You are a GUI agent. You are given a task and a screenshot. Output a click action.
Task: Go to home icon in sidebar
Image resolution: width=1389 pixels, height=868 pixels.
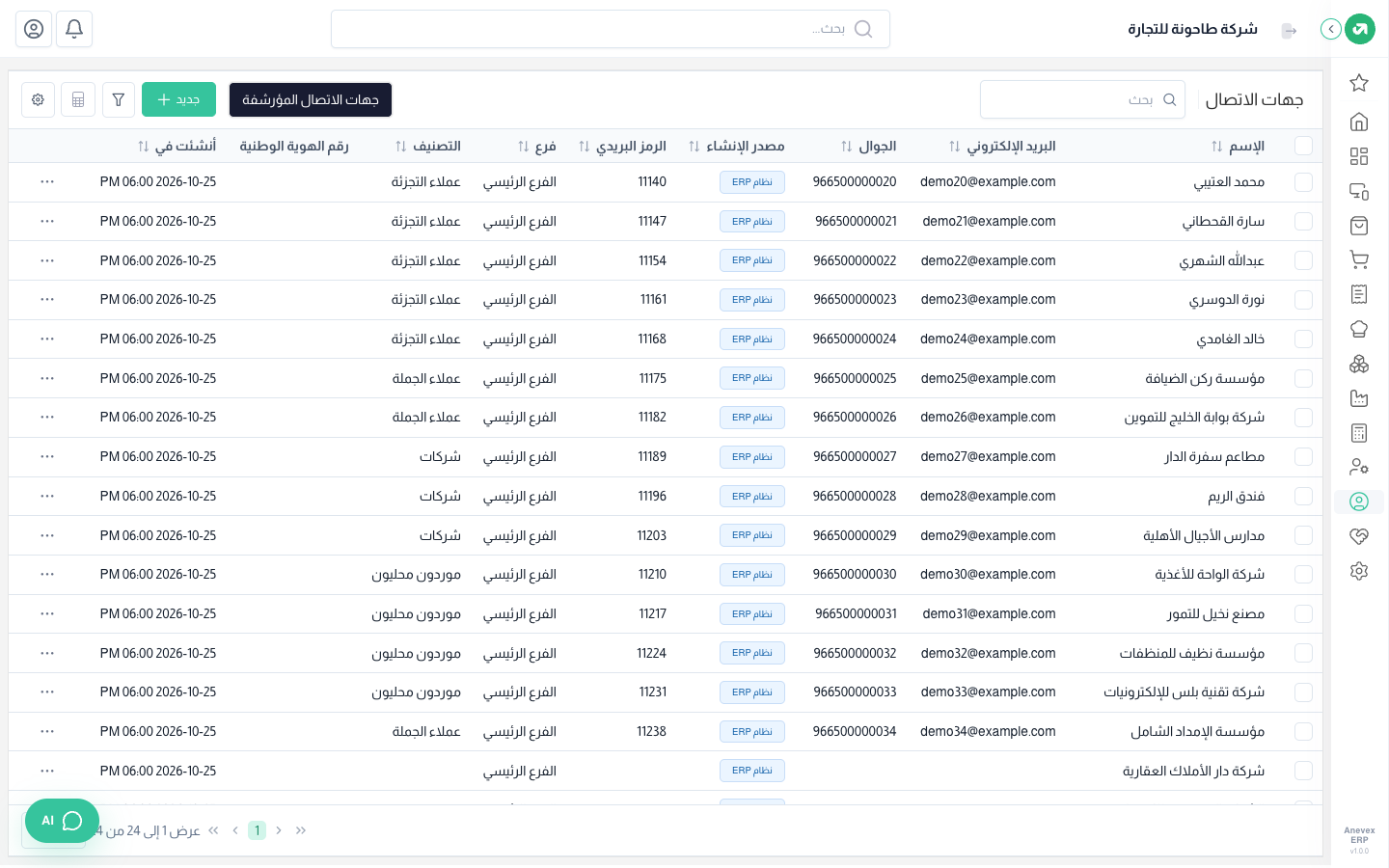coord(1359,122)
